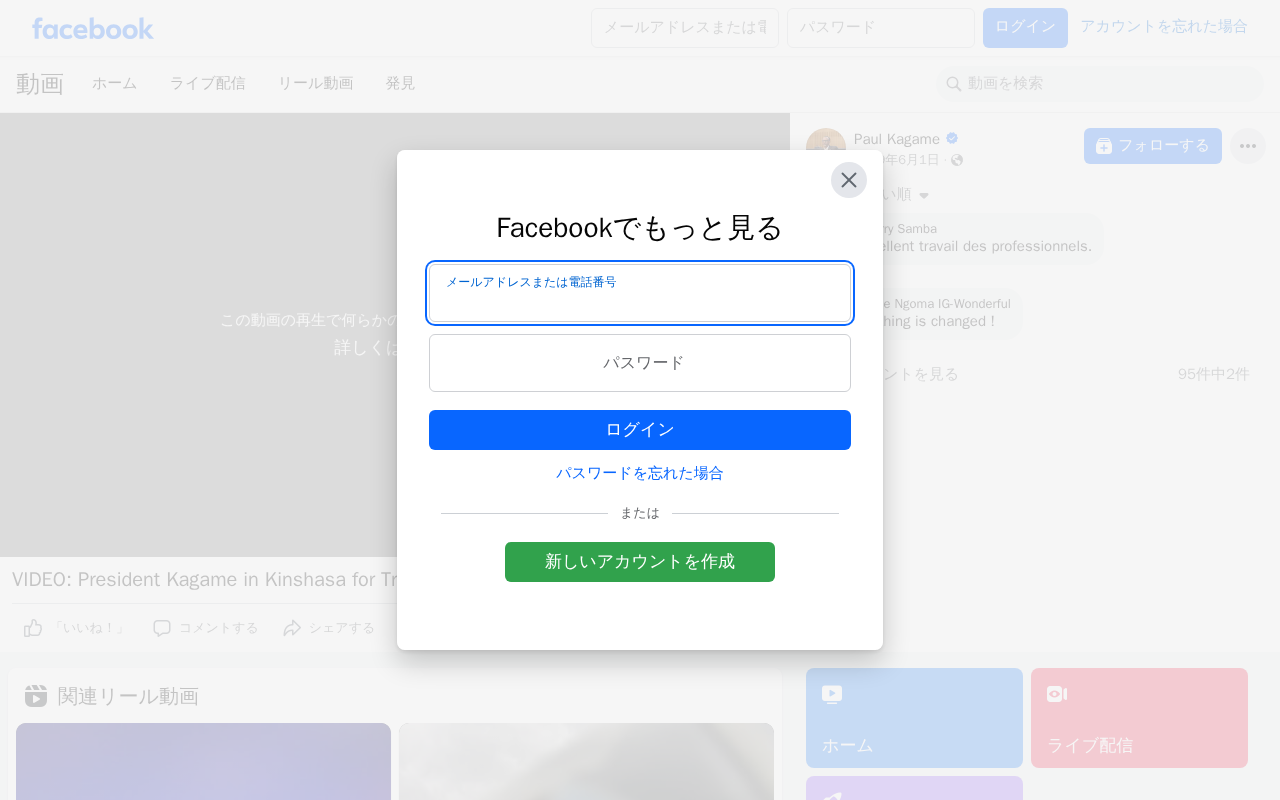
Task: Click the Facebook logo
Action: 93,28
